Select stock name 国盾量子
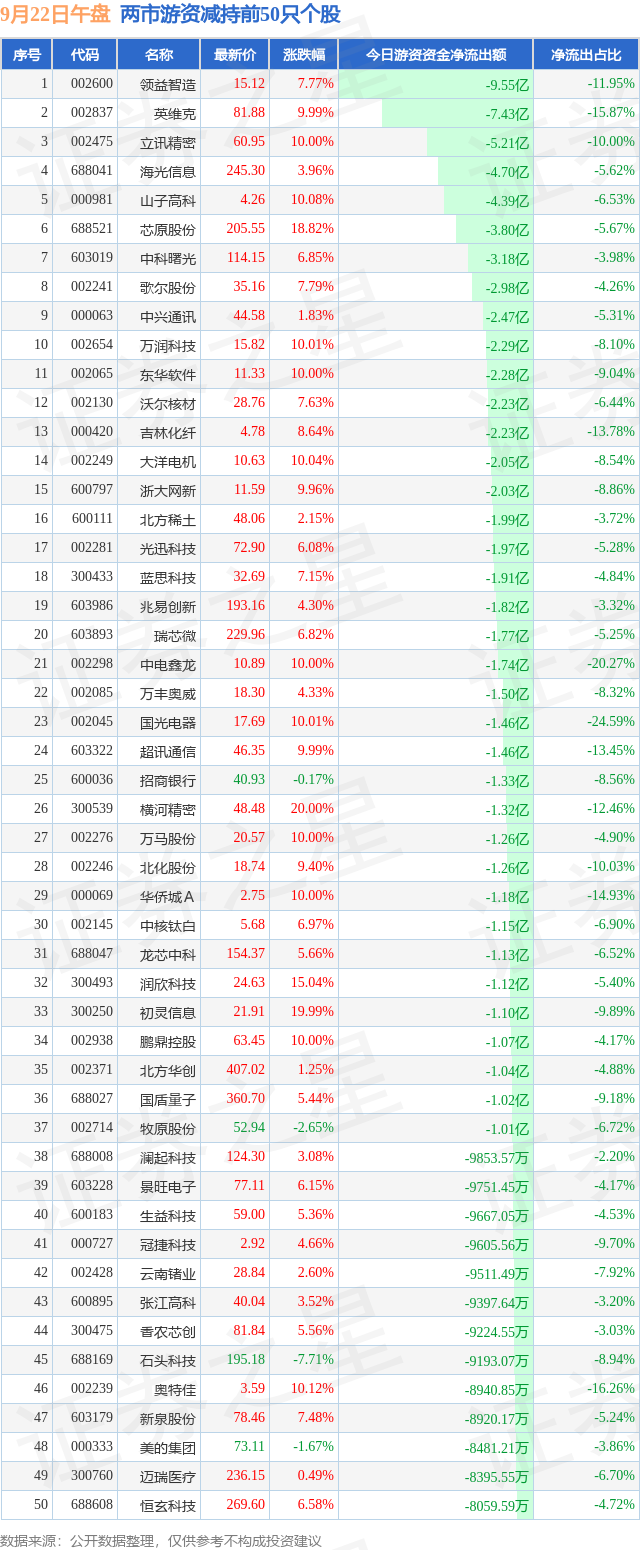Screen dimensions: 640x1550 click(169, 1099)
